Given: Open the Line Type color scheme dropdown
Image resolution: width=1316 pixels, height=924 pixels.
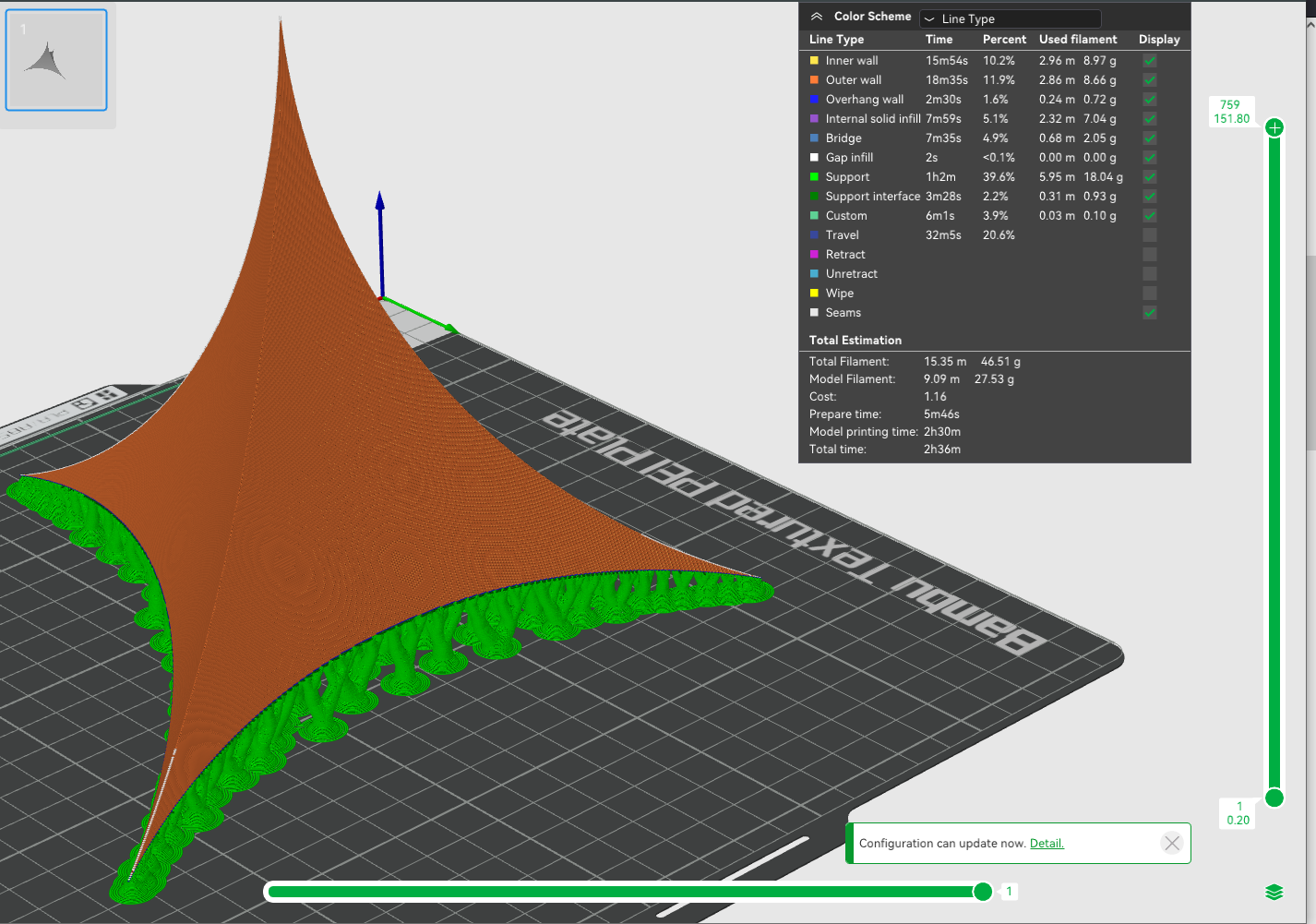Looking at the screenshot, I should [x=1011, y=18].
